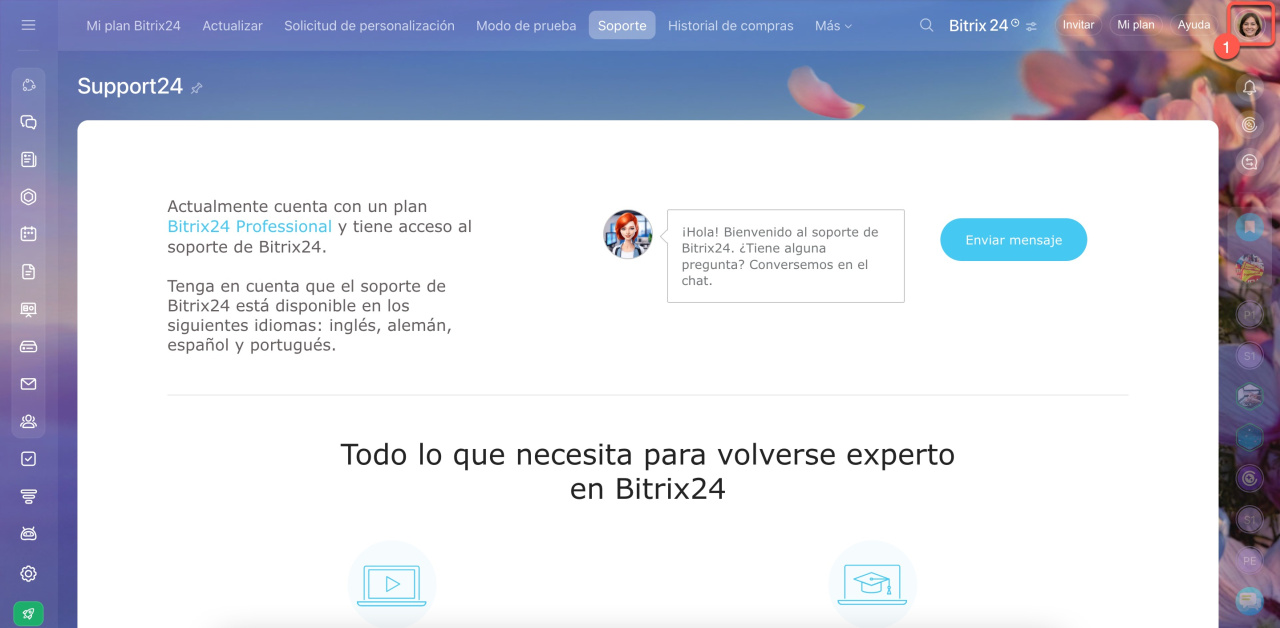Screen dimensions: 1280x628
Task: Open the Actualizar tab
Action: click(232, 26)
